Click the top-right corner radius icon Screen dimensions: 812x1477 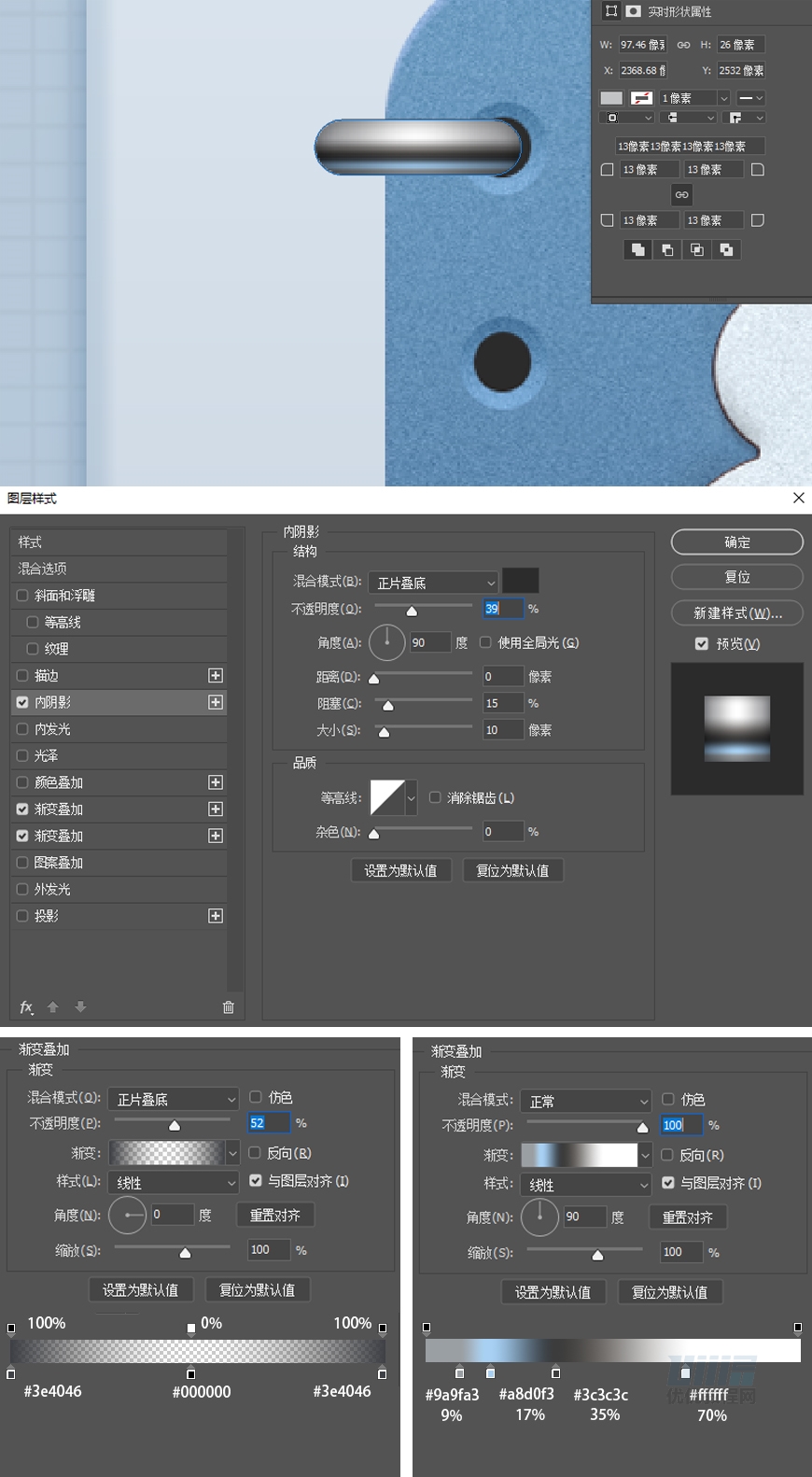(x=758, y=170)
